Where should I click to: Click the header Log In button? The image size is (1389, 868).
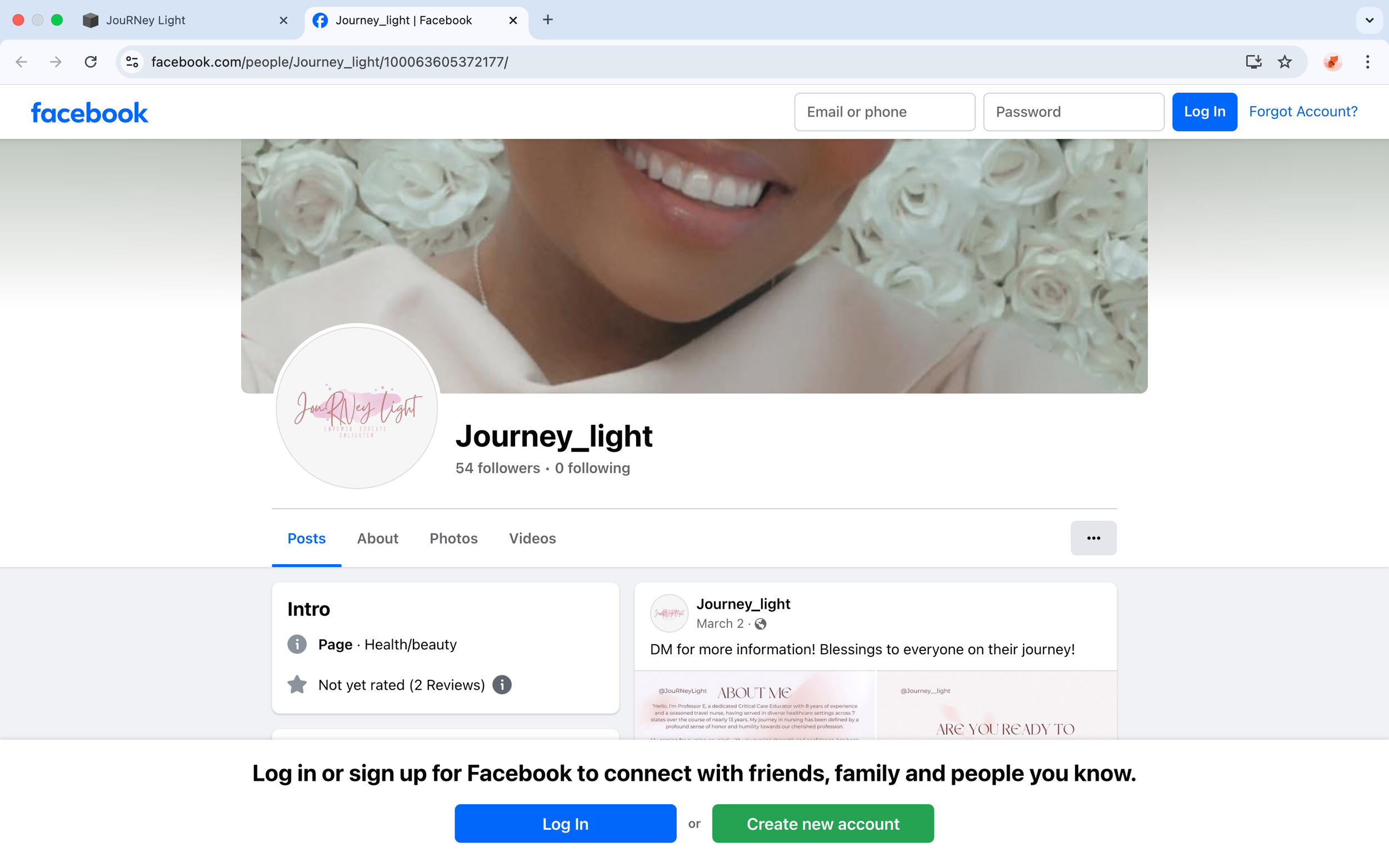point(1204,112)
